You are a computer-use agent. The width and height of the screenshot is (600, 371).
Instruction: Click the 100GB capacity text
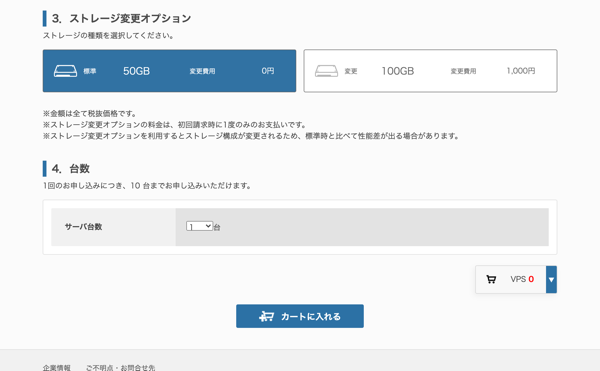[x=398, y=71]
